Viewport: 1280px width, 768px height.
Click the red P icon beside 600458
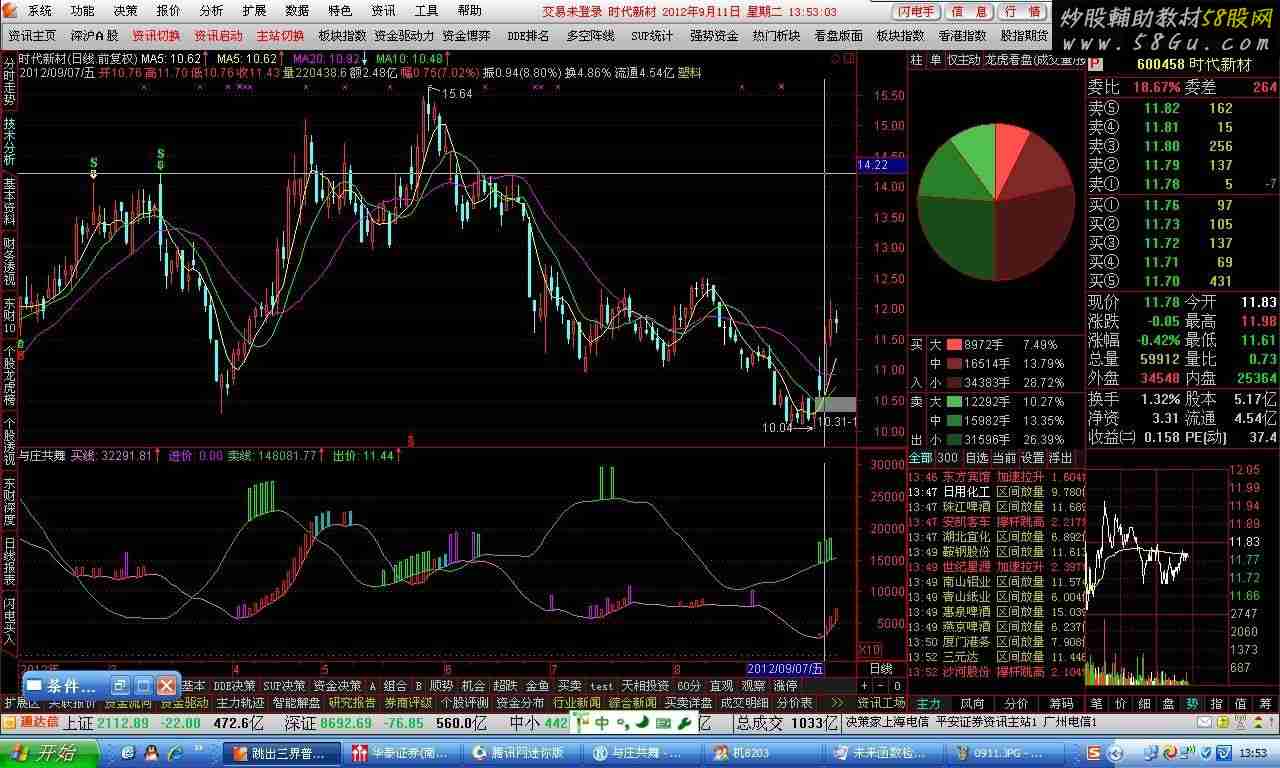coord(1096,64)
